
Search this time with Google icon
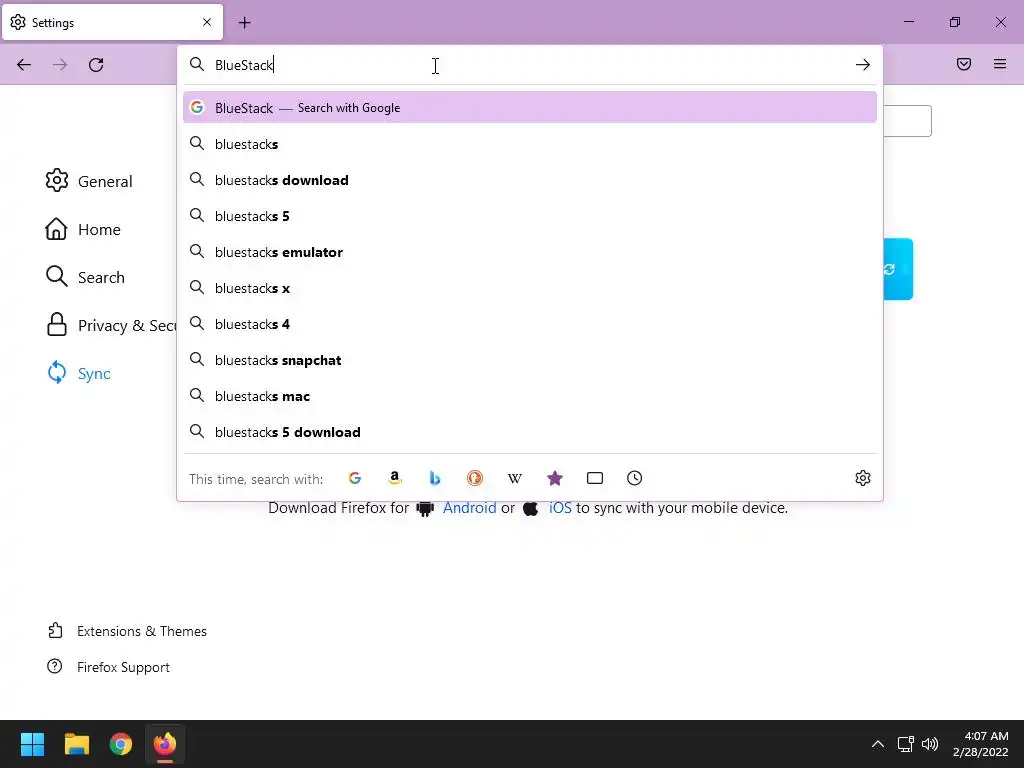pyautogui.click(x=355, y=478)
